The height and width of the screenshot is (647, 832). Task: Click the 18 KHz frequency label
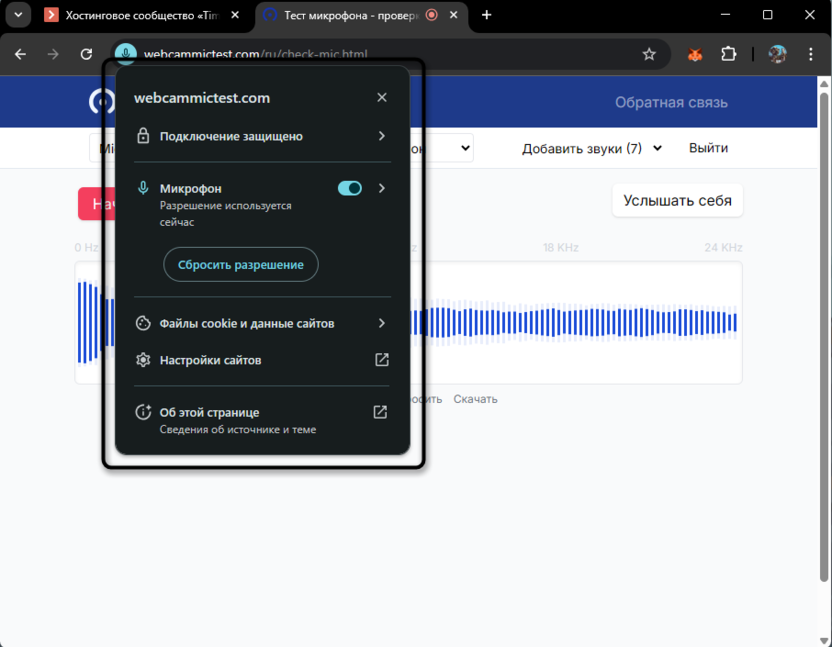pos(560,247)
